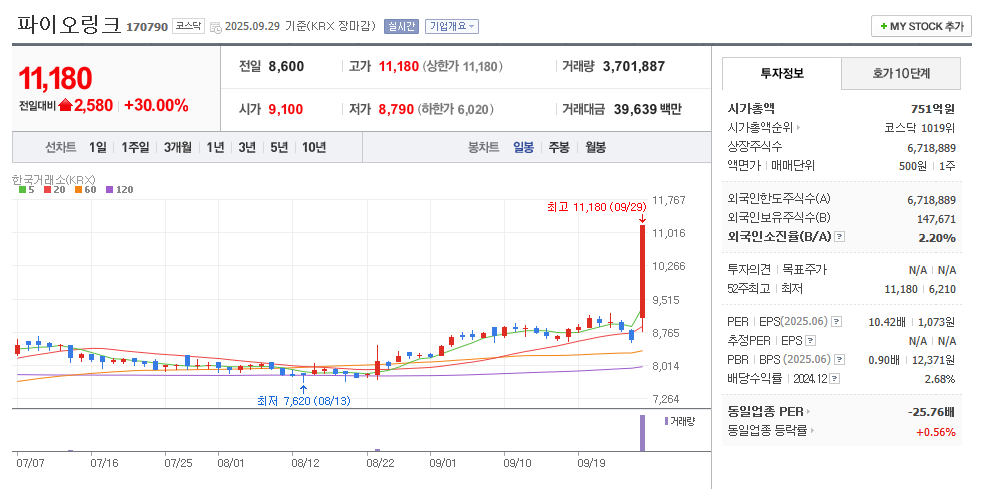The width and height of the screenshot is (991, 489).
Task: Click the +0.56% sector change value
Action: (x=936, y=432)
